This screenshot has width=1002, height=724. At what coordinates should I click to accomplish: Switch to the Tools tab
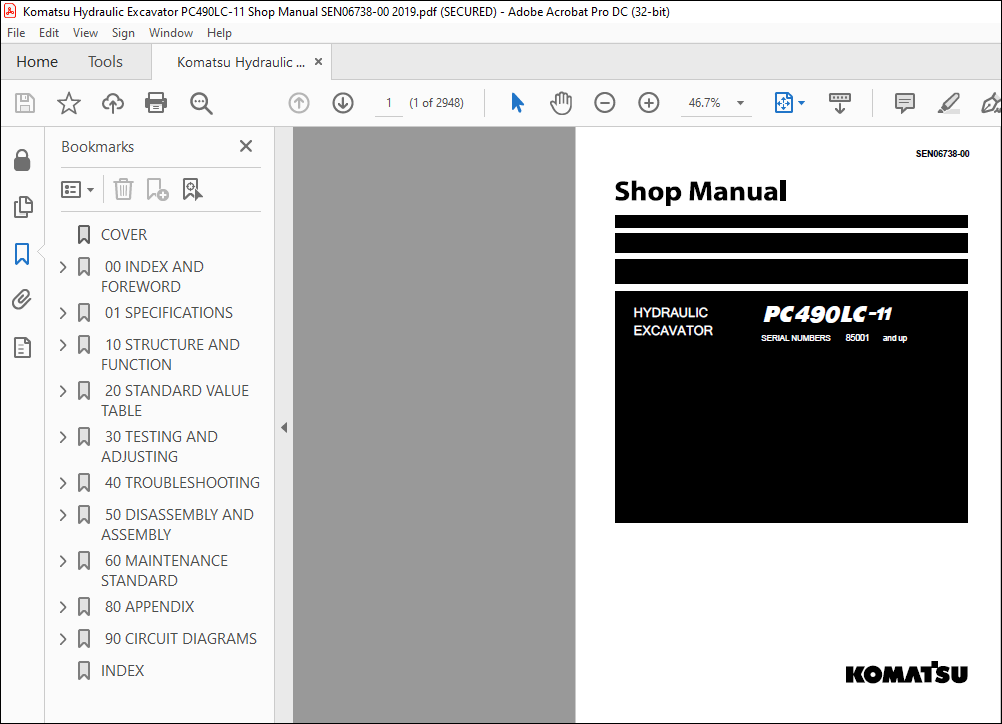point(105,62)
